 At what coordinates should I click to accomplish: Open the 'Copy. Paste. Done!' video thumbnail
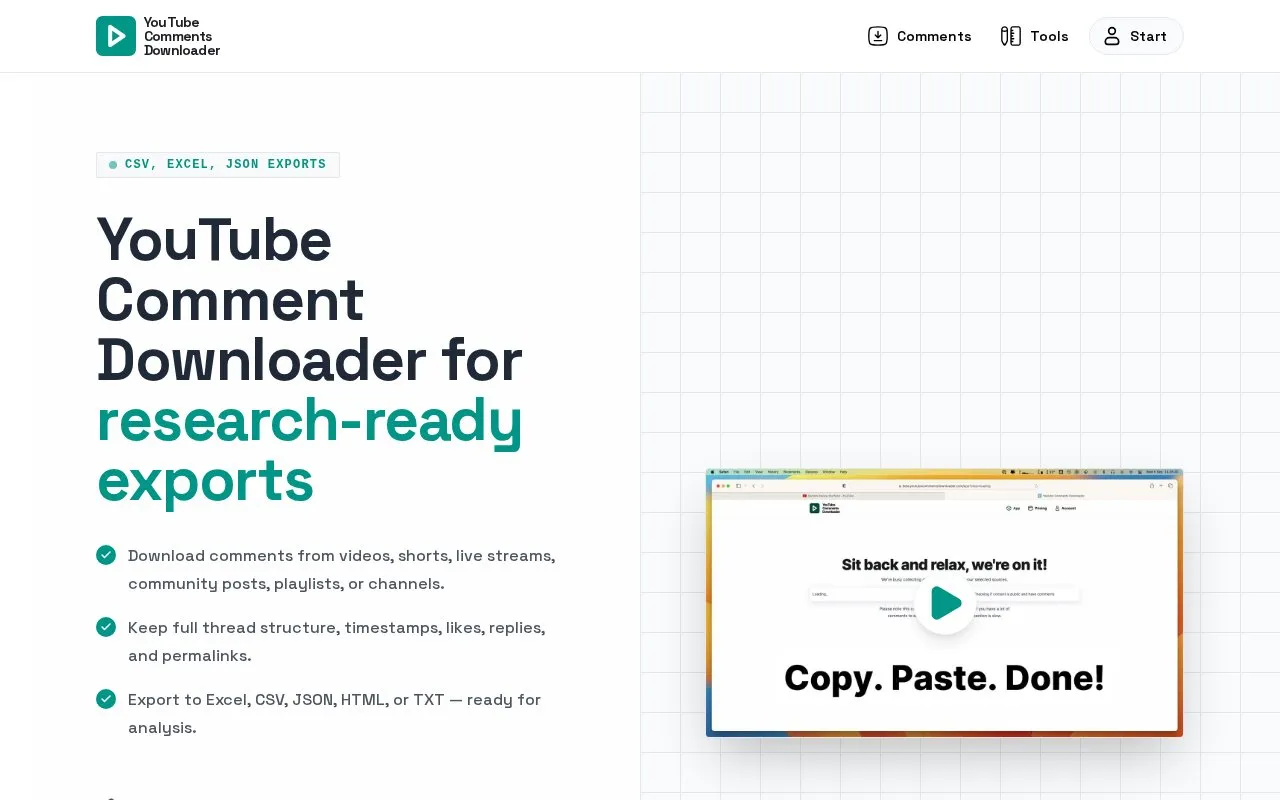tap(944, 603)
